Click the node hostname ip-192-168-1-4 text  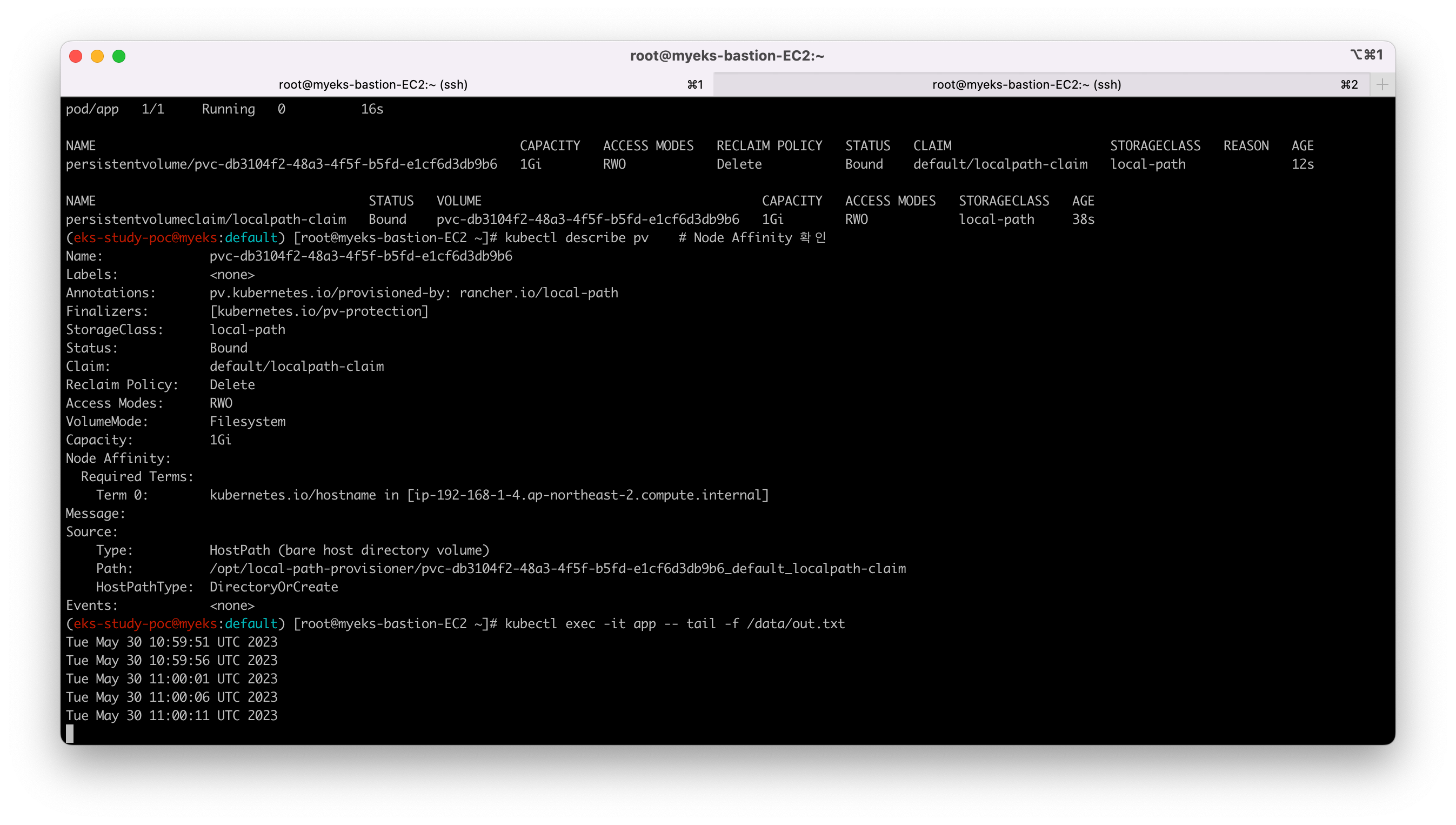[587, 495]
